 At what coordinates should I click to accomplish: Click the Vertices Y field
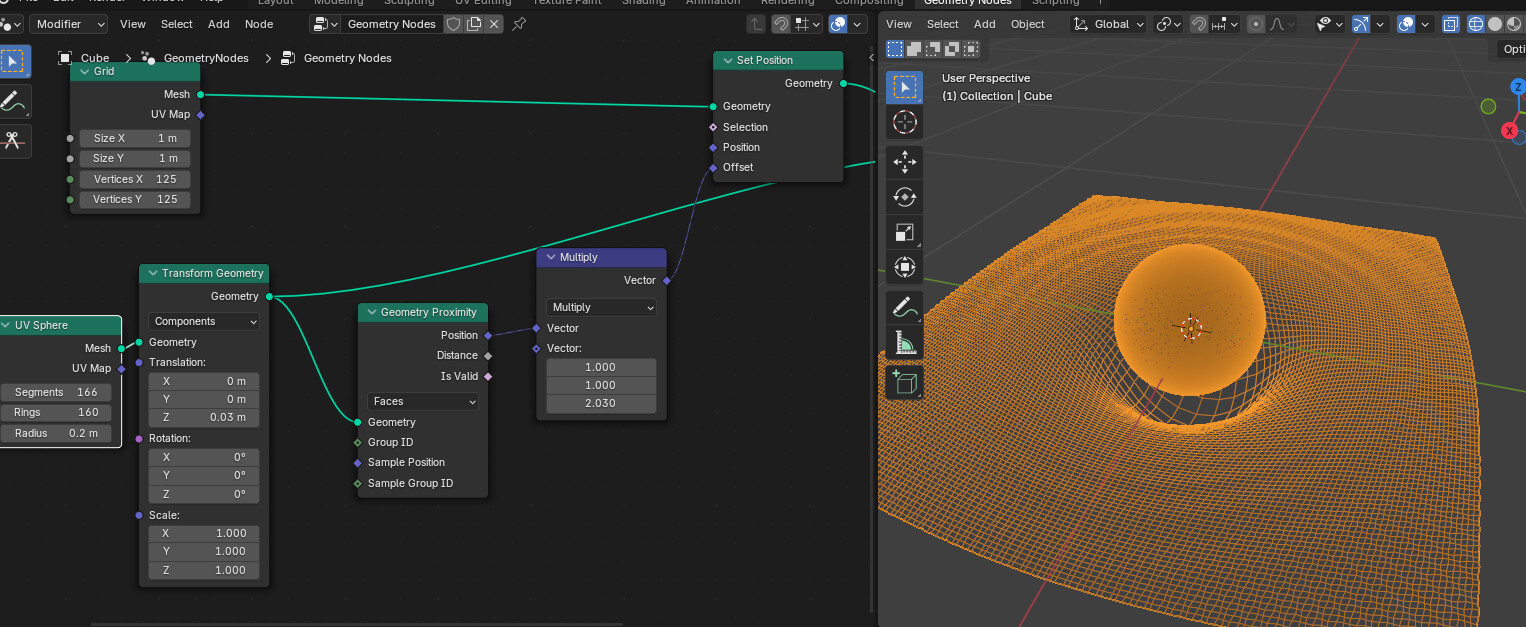(135, 199)
